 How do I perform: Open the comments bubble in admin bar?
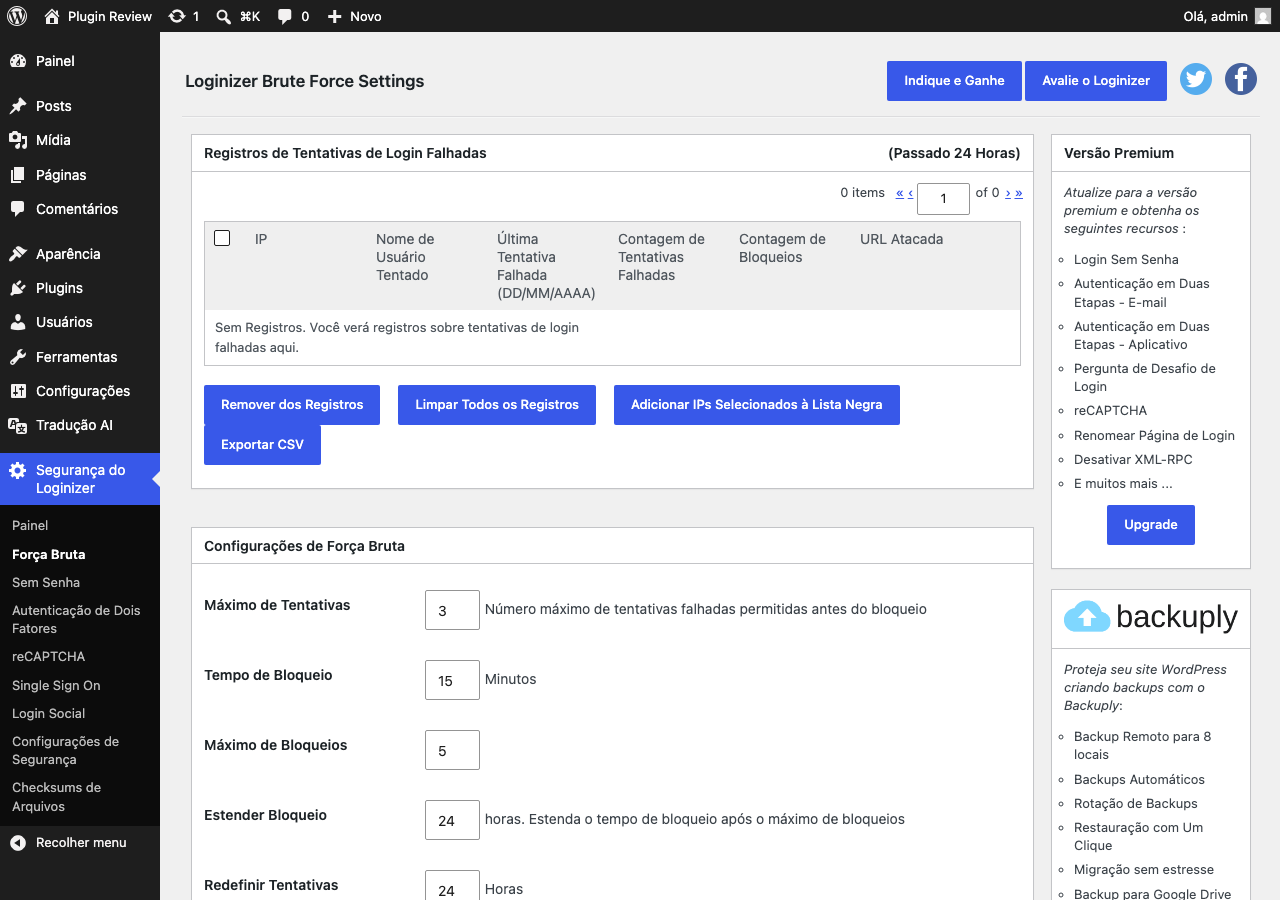click(x=285, y=16)
